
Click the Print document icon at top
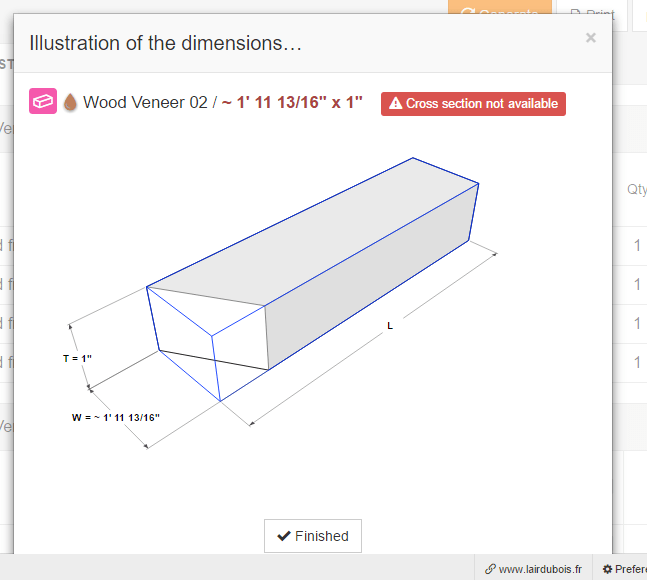[x=576, y=11]
